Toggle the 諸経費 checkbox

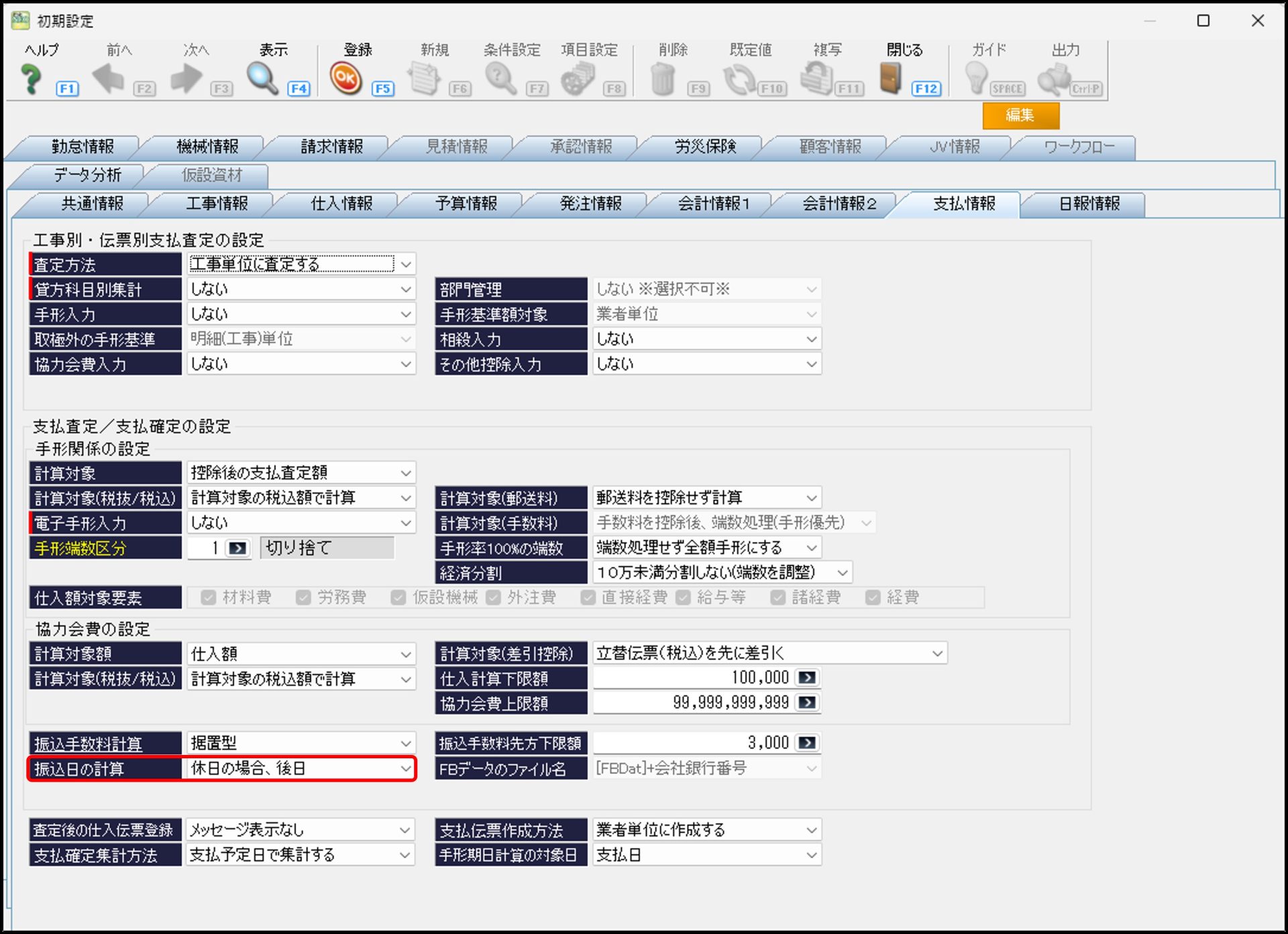tap(778, 597)
